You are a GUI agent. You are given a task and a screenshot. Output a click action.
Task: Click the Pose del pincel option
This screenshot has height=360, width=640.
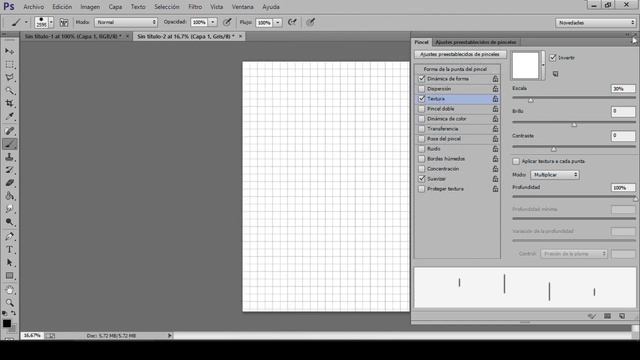pos(444,139)
